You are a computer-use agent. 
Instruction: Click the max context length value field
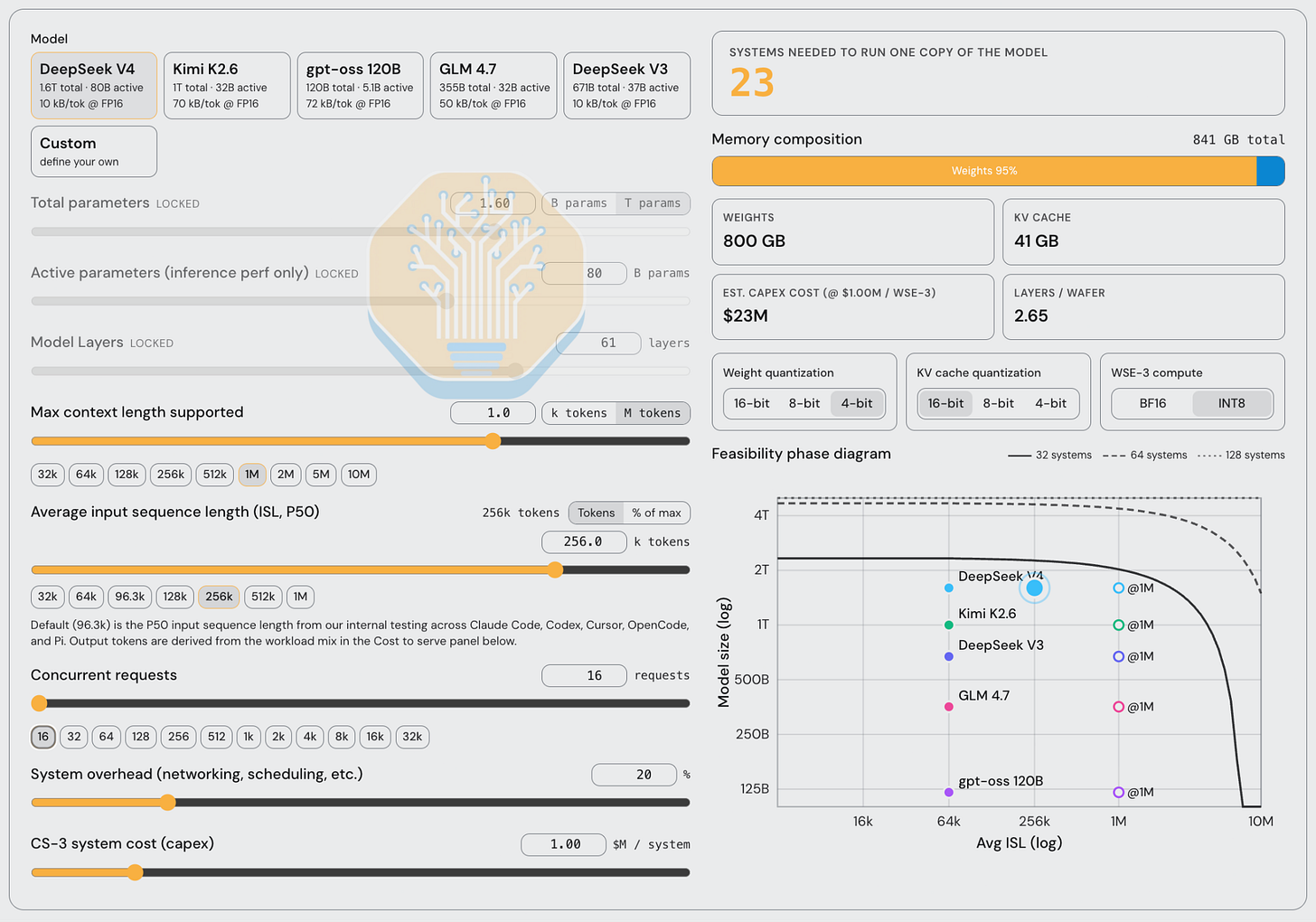(x=493, y=413)
